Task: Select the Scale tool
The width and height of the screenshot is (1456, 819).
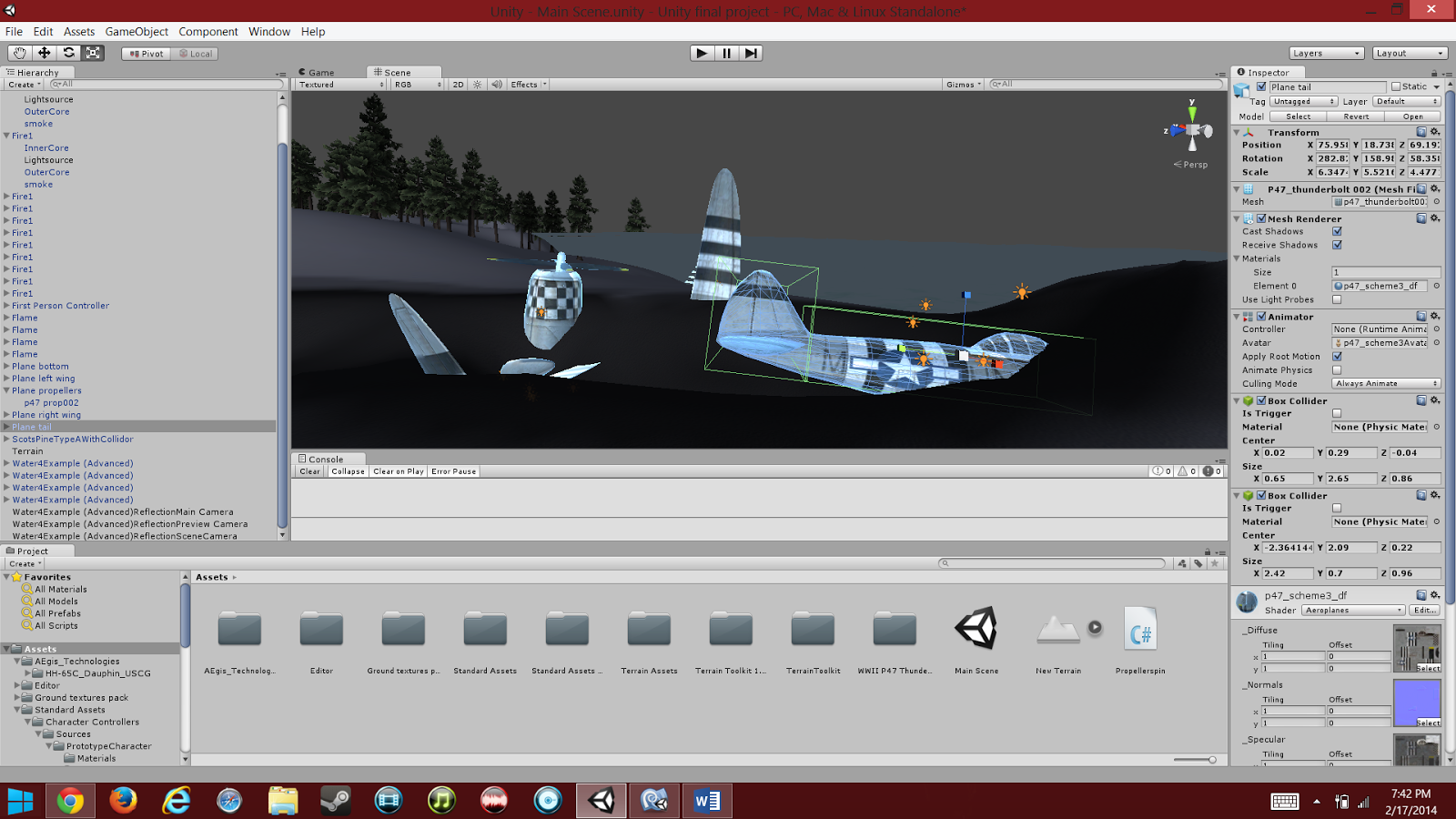Action: tap(93, 54)
